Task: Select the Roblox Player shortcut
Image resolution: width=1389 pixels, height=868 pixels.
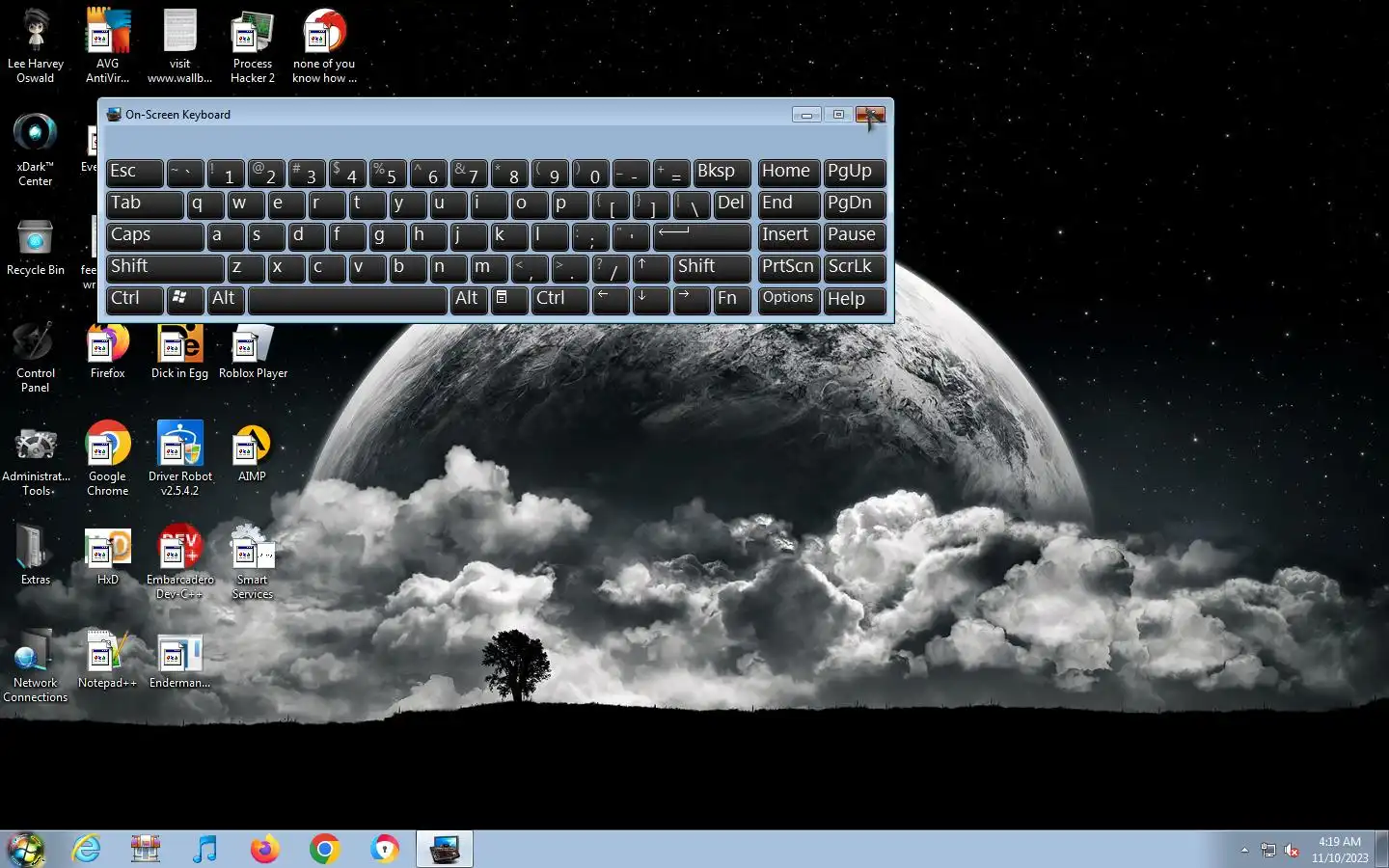Action: click(x=253, y=351)
